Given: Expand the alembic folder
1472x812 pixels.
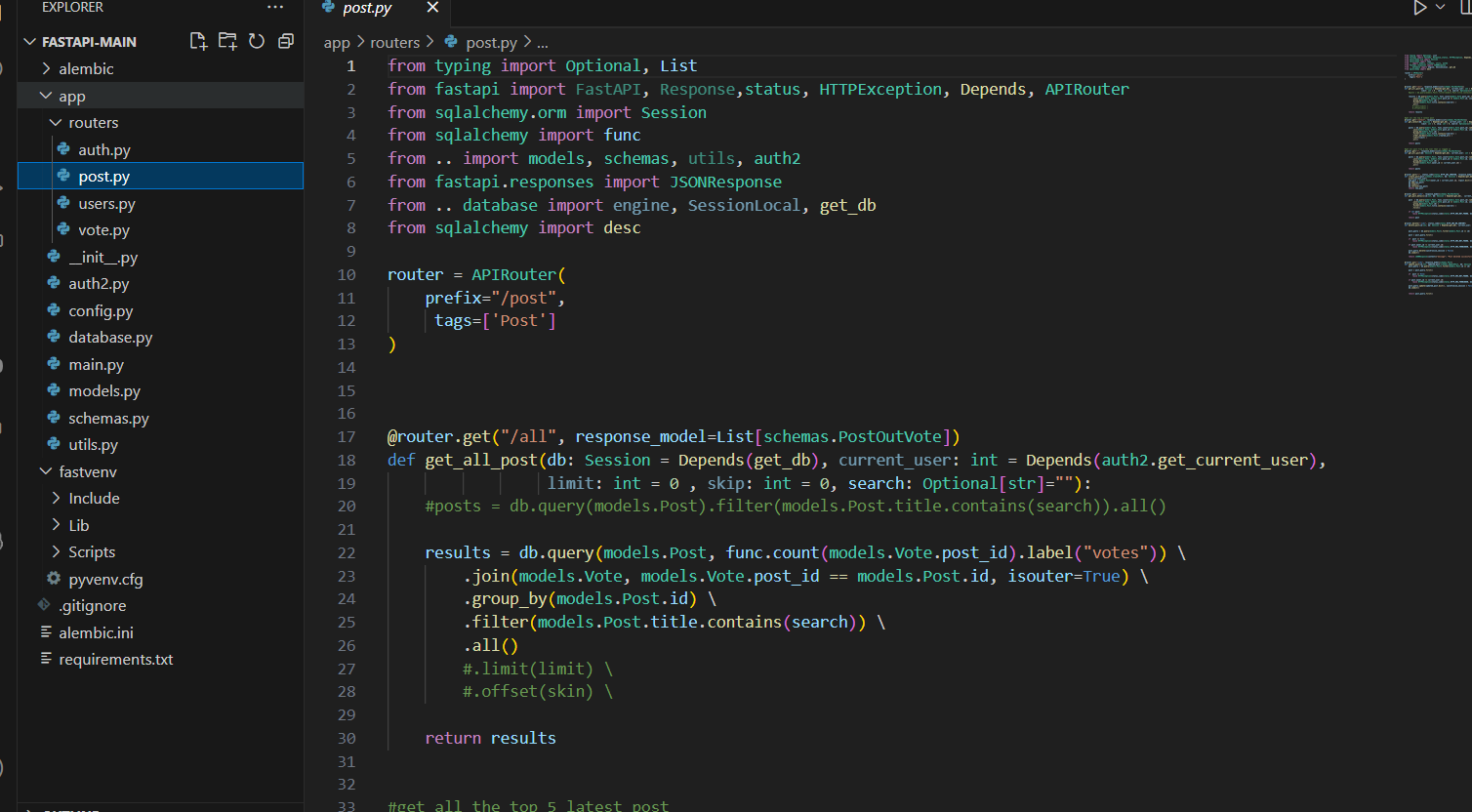Looking at the screenshot, I should click(46, 68).
